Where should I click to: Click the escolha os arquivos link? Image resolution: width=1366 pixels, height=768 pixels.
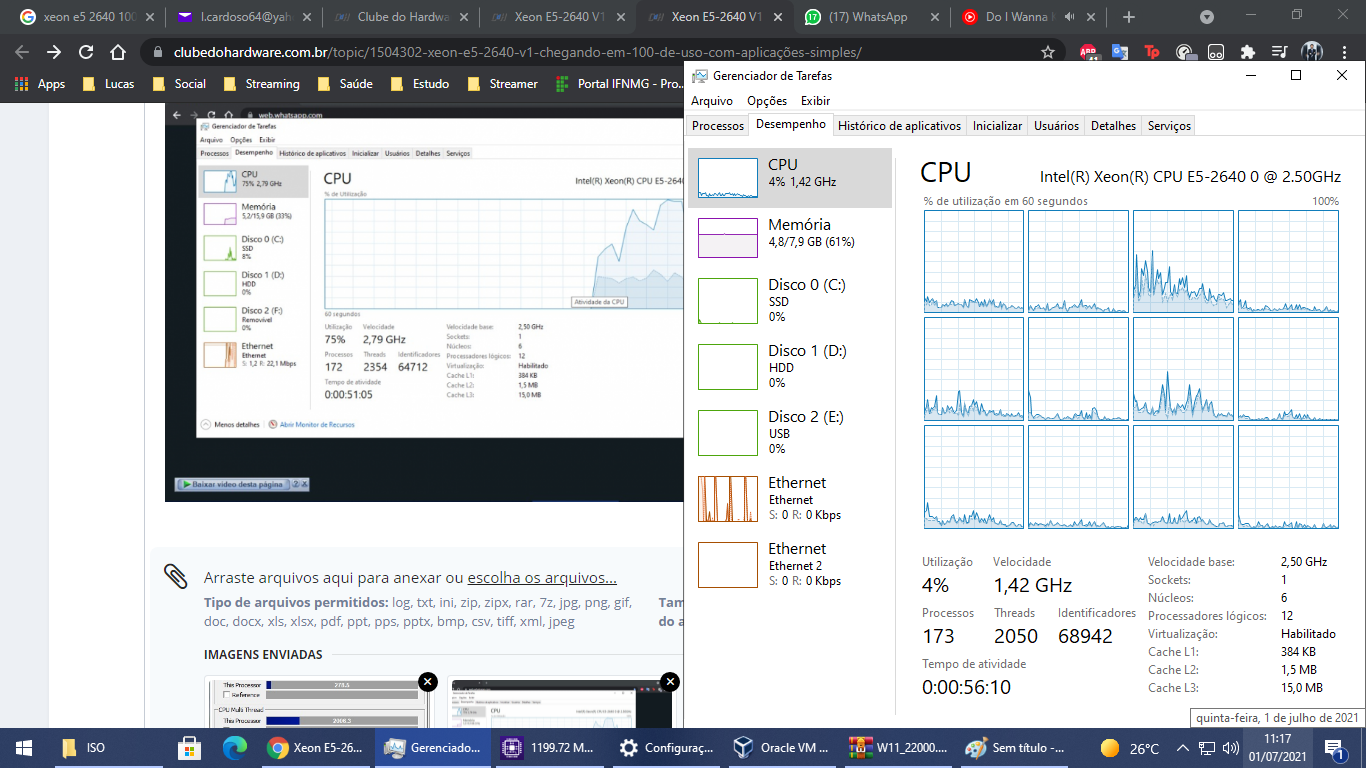point(542,578)
